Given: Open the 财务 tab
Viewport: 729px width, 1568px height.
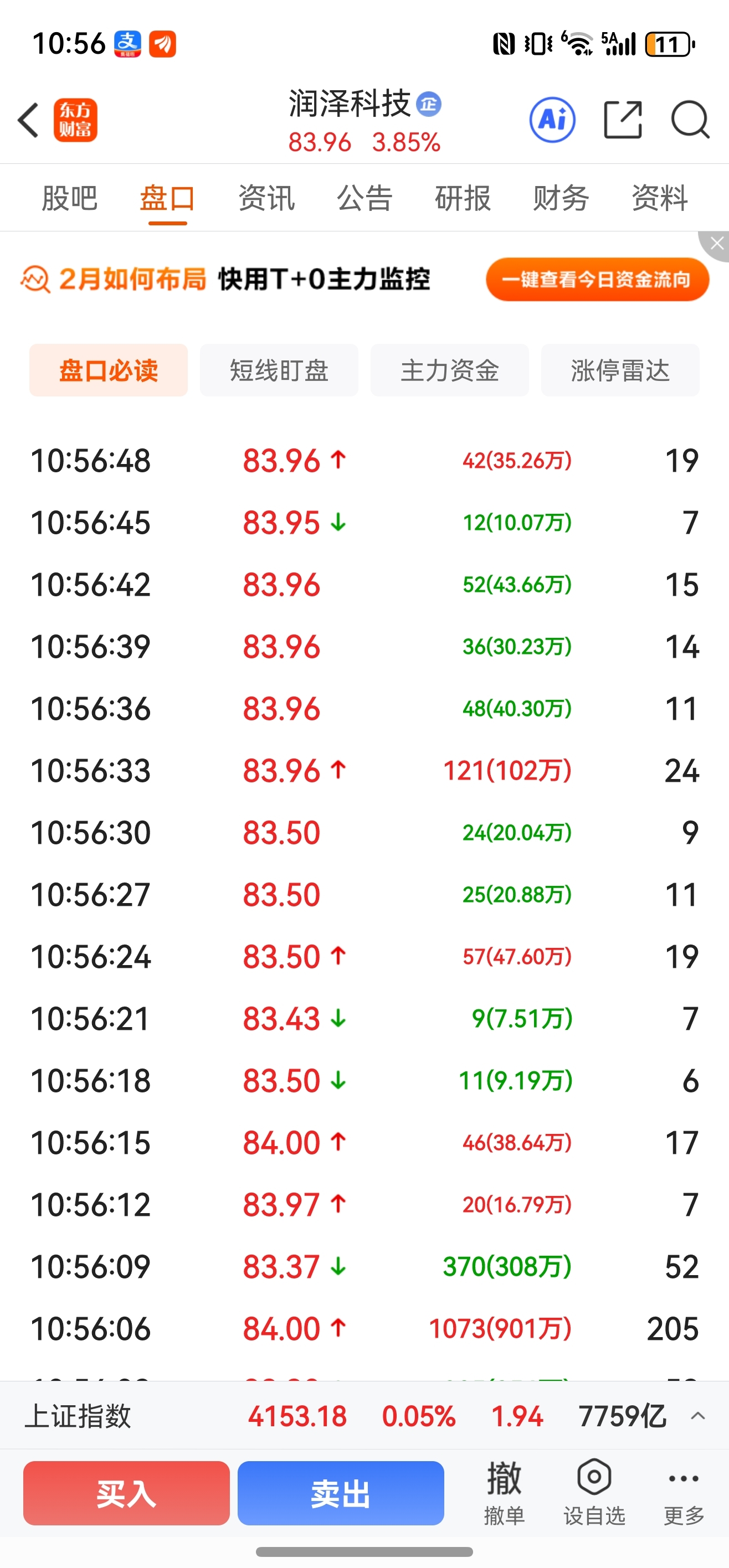Looking at the screenshot, I should (x=560, y=198).
